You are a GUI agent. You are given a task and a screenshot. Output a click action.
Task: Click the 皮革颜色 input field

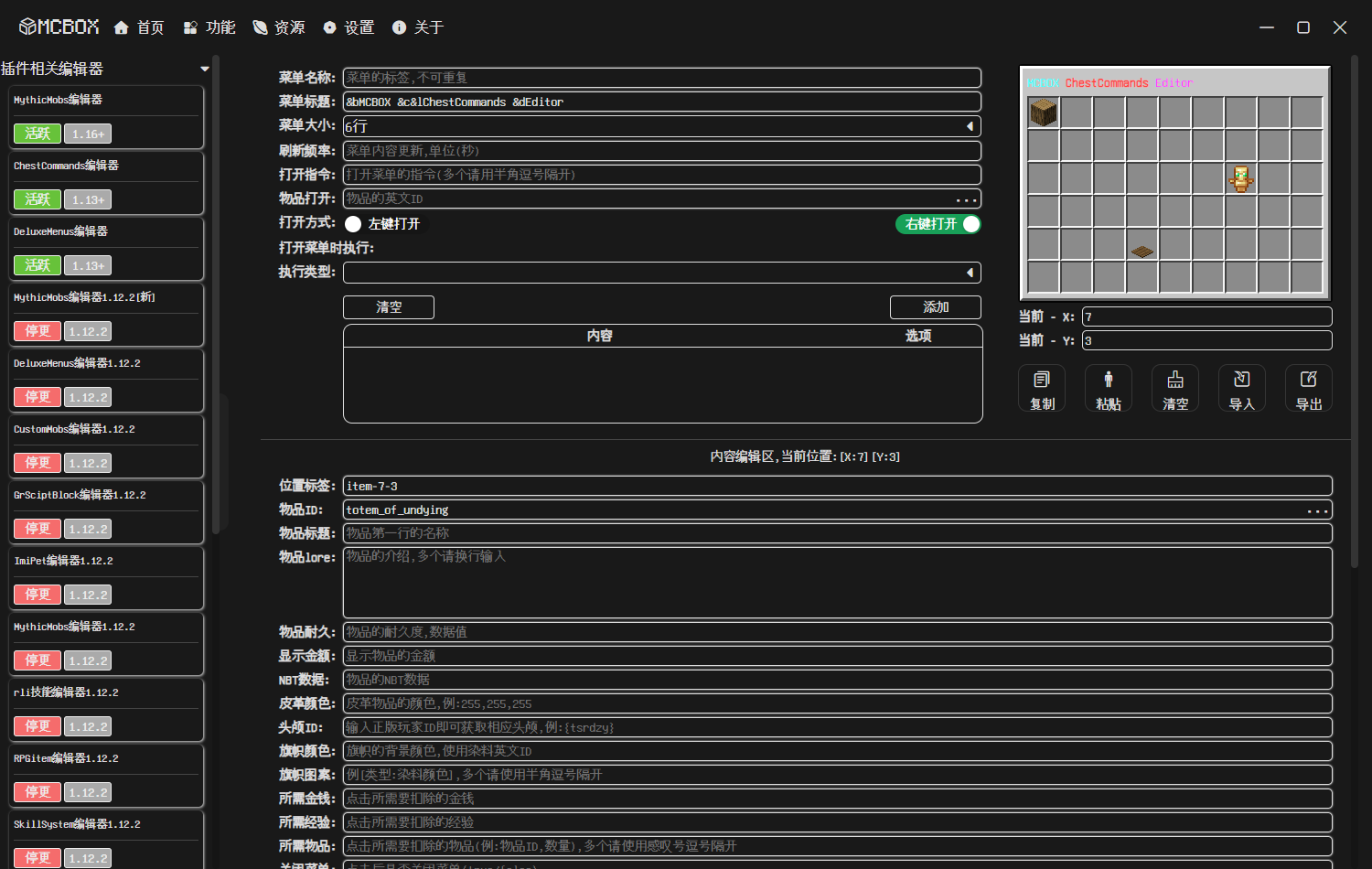click(838, 703)
